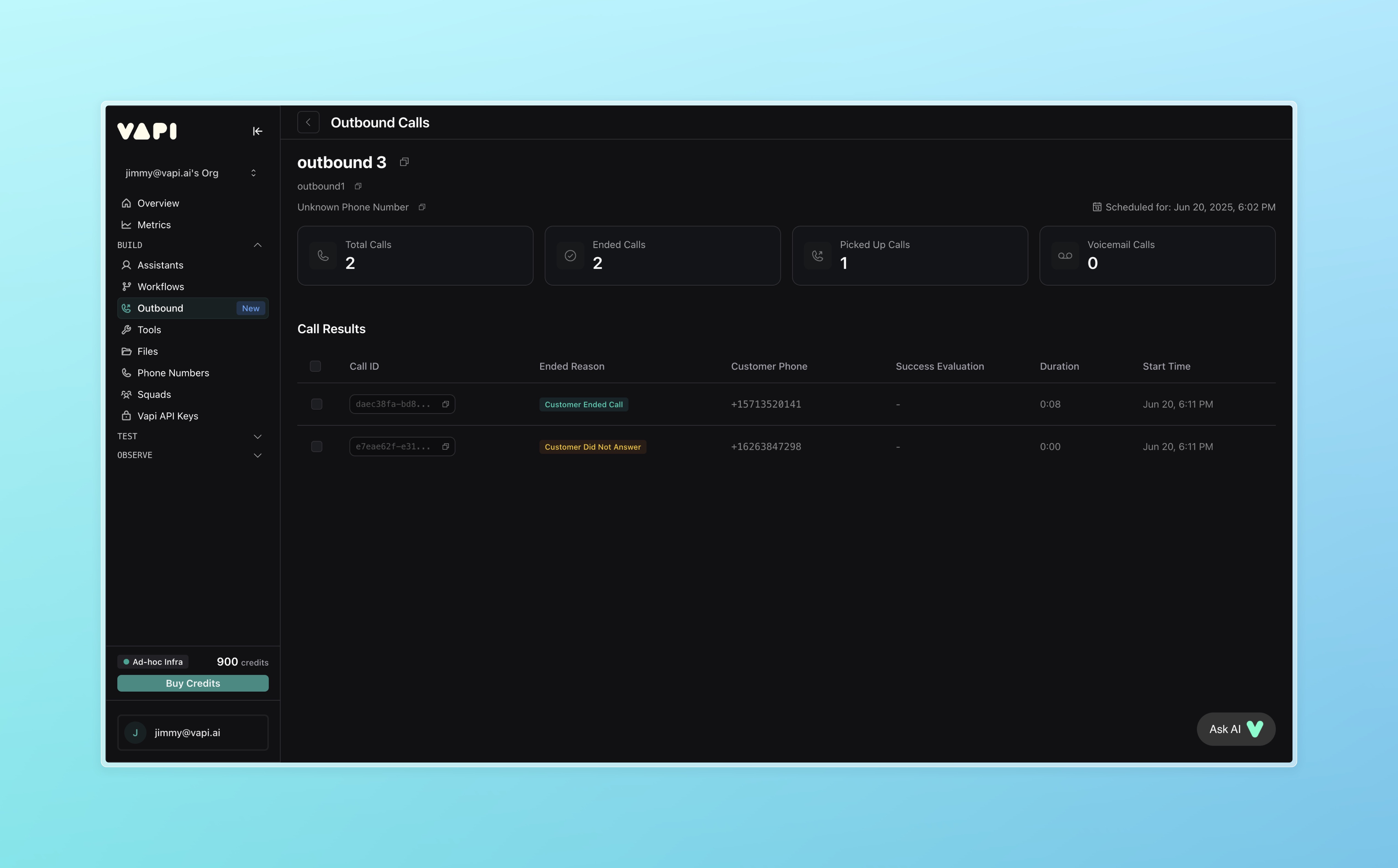Open Phone Numbers in the sidebar
Screen dimensions: 1398x868
point(173,373)
